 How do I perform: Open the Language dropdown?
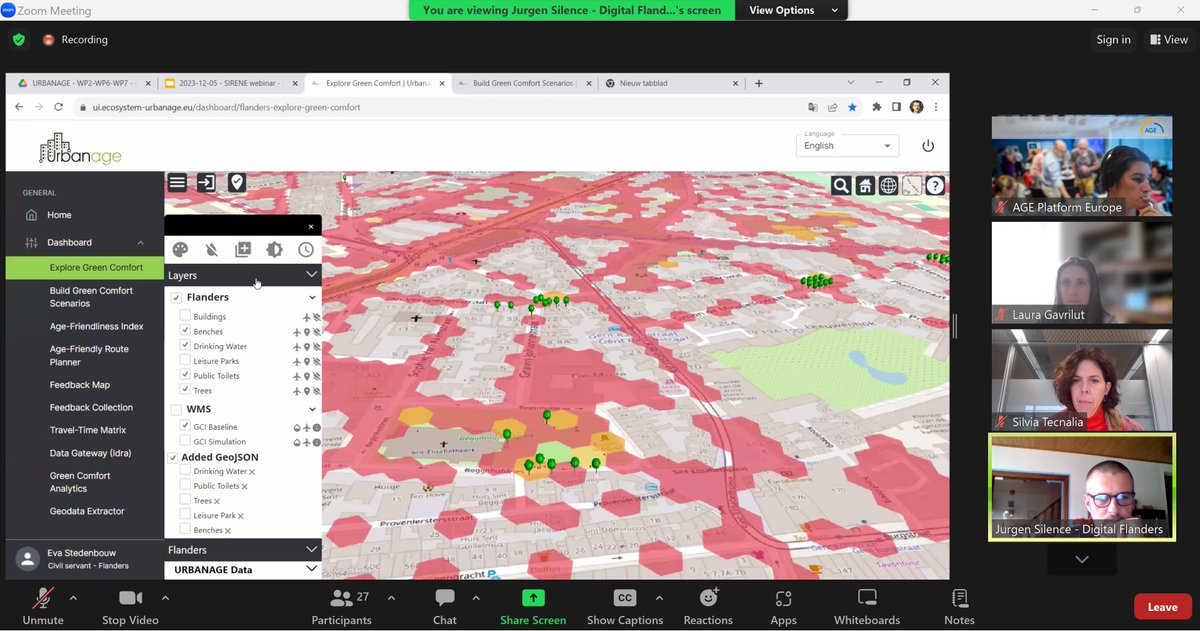tap(848, 145)
